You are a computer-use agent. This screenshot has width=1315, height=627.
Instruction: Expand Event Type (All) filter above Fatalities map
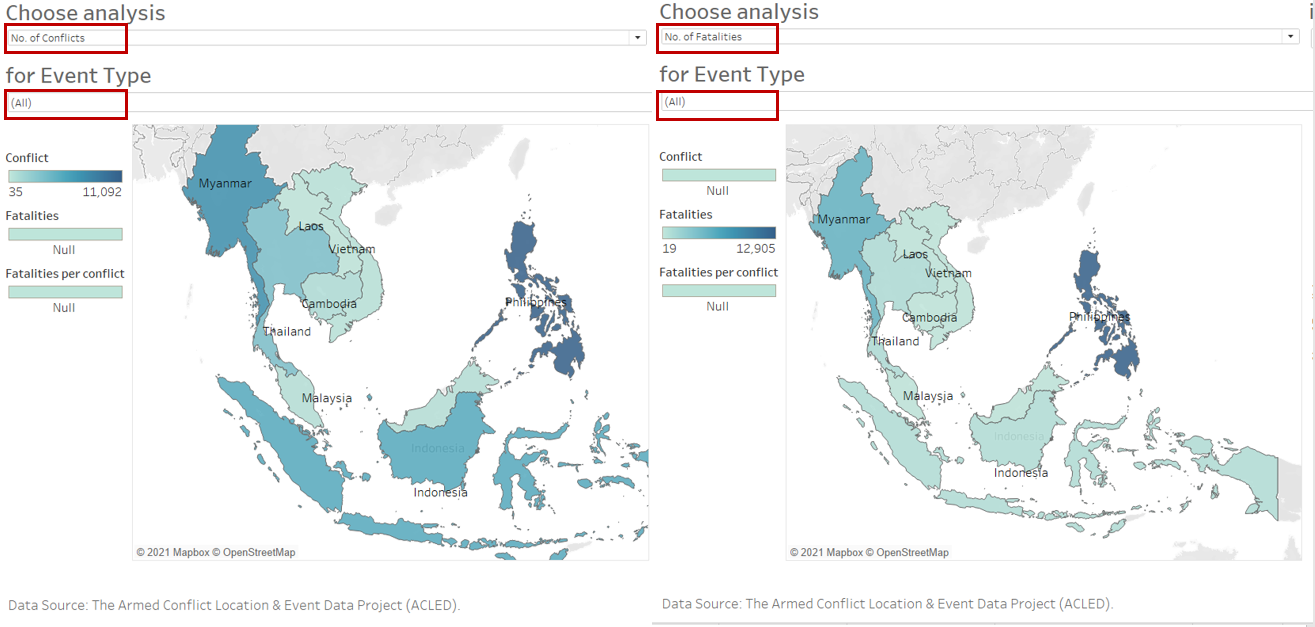(x=717, y=102)
